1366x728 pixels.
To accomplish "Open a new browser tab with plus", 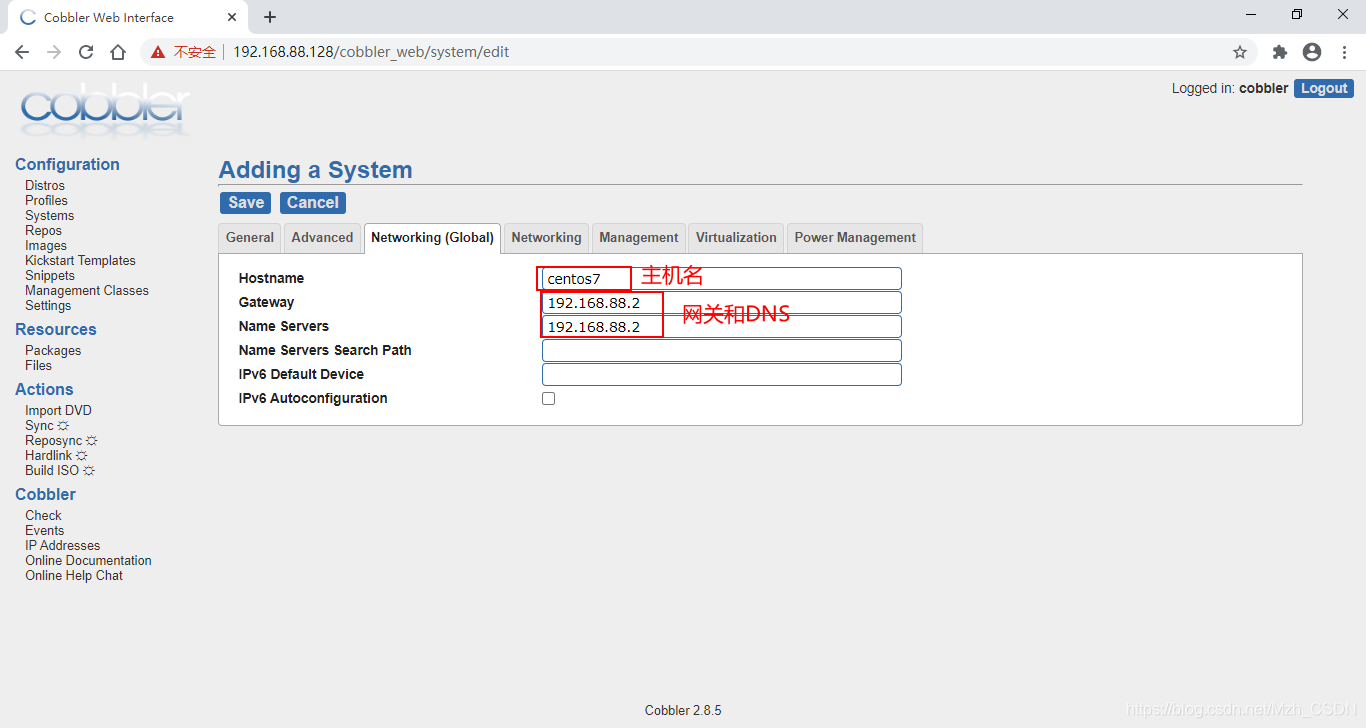I will coord(270,17).
